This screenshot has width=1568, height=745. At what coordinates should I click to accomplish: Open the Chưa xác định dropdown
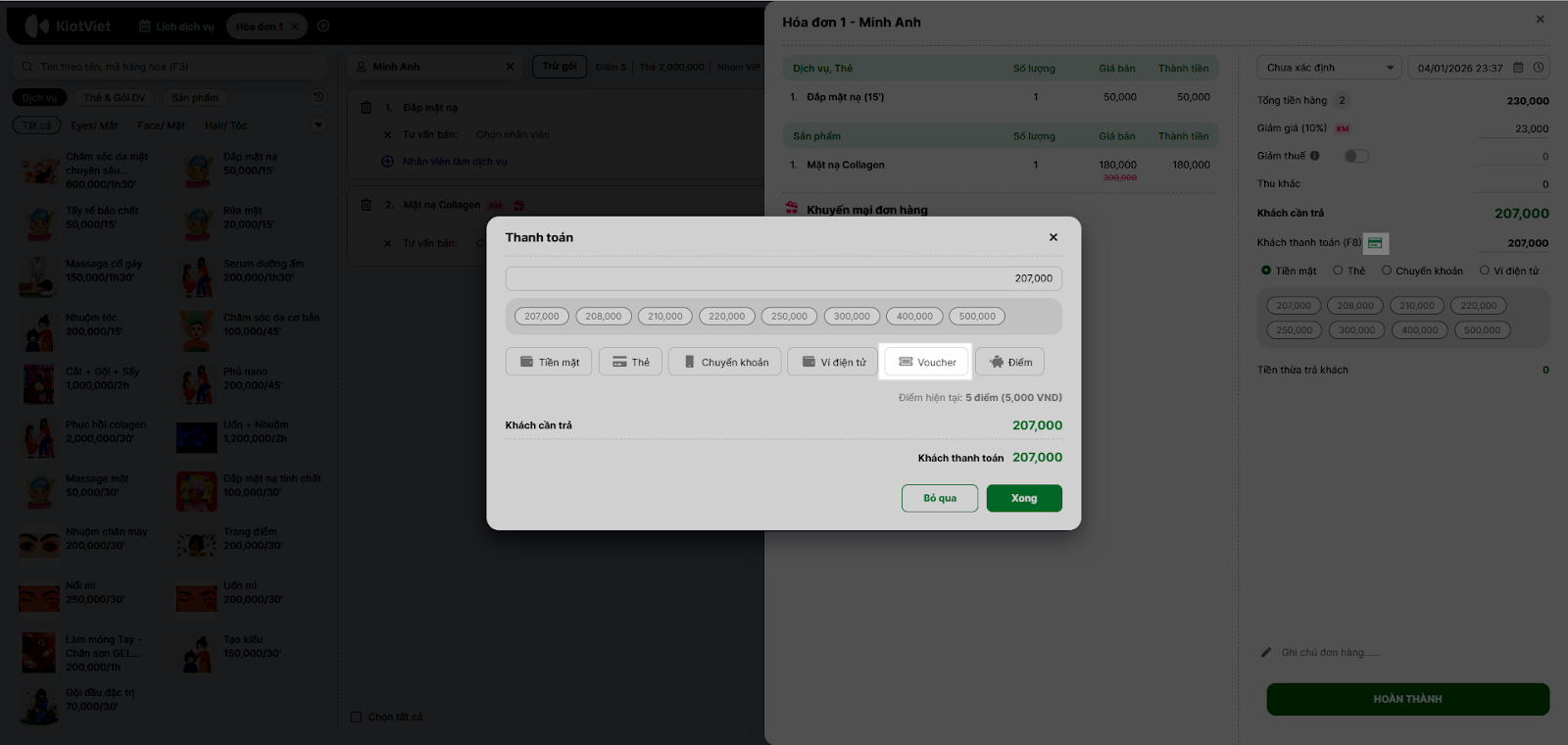(x=1329, y=68)
